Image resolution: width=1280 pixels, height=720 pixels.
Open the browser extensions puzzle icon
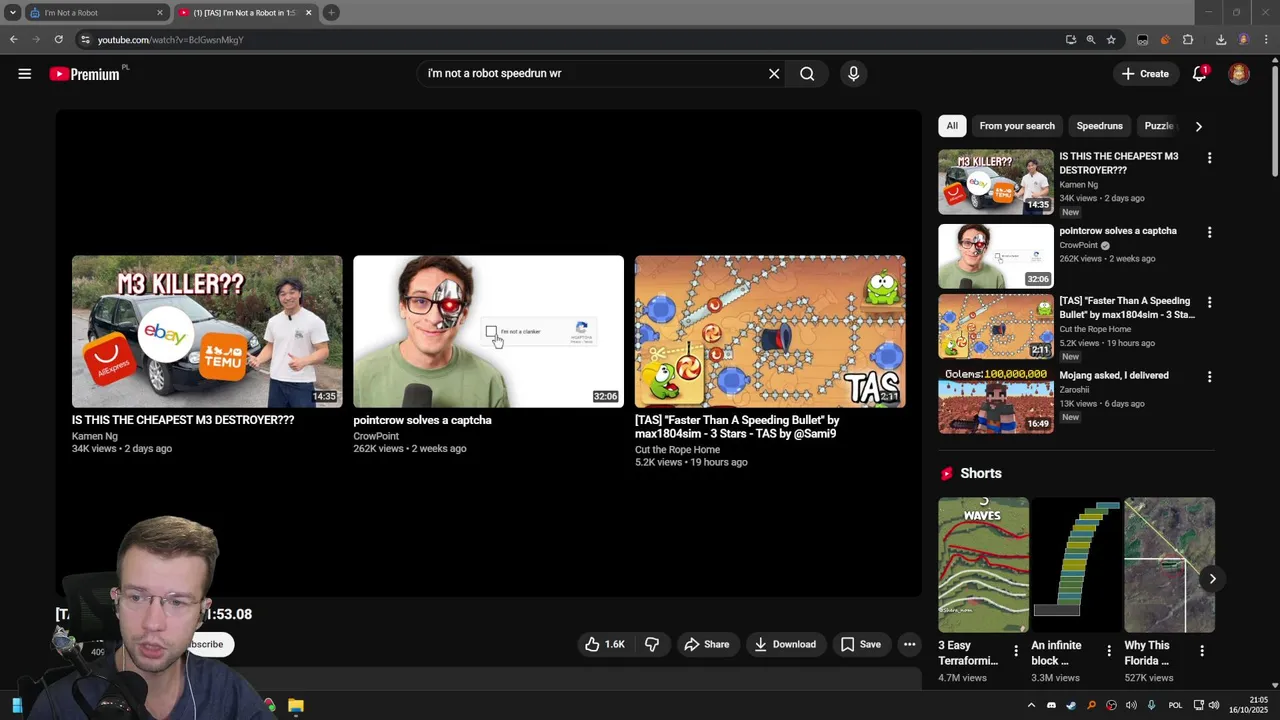1188,40
